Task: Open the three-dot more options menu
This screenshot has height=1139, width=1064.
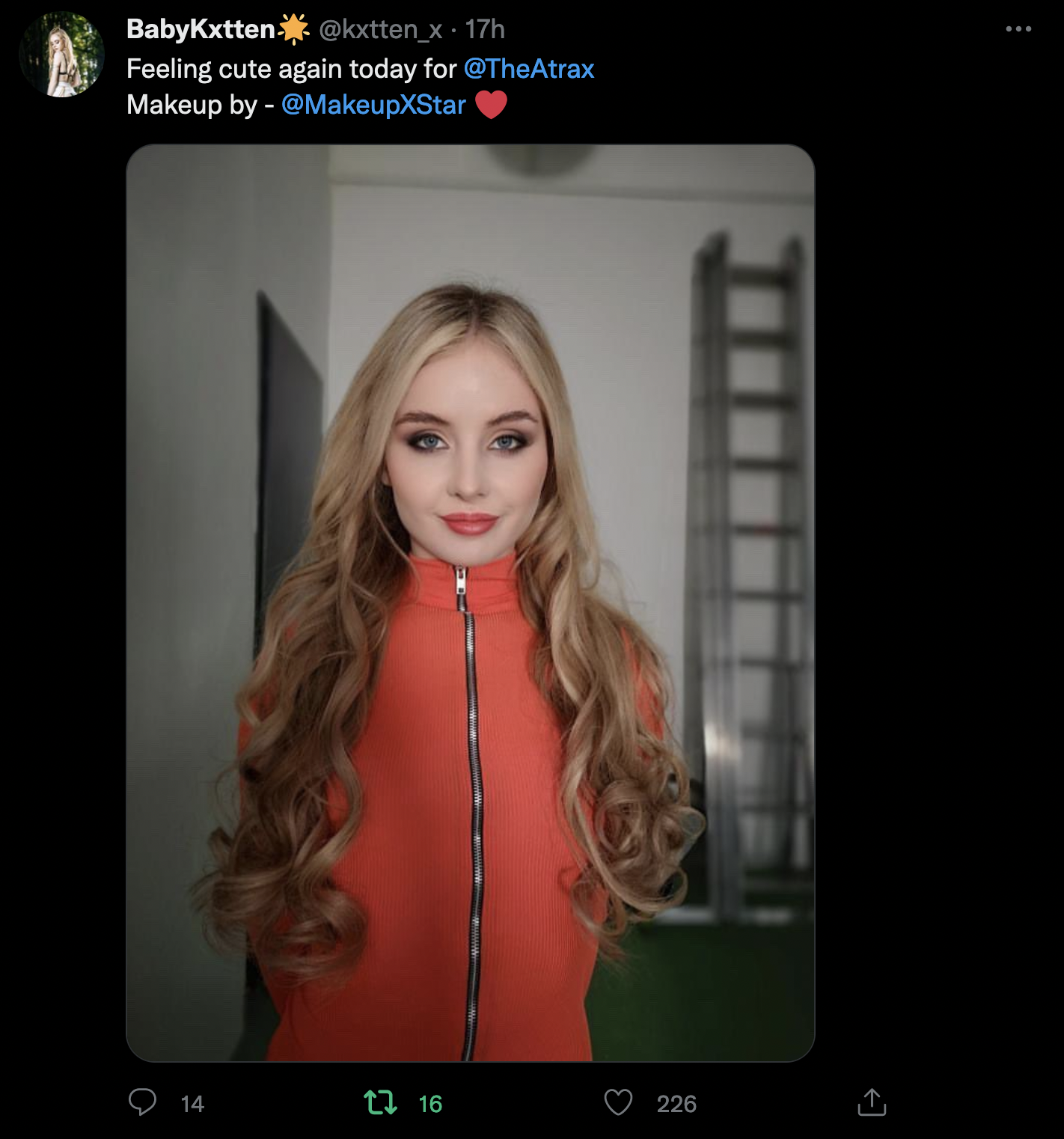Action: click(x=1018, y=29)
